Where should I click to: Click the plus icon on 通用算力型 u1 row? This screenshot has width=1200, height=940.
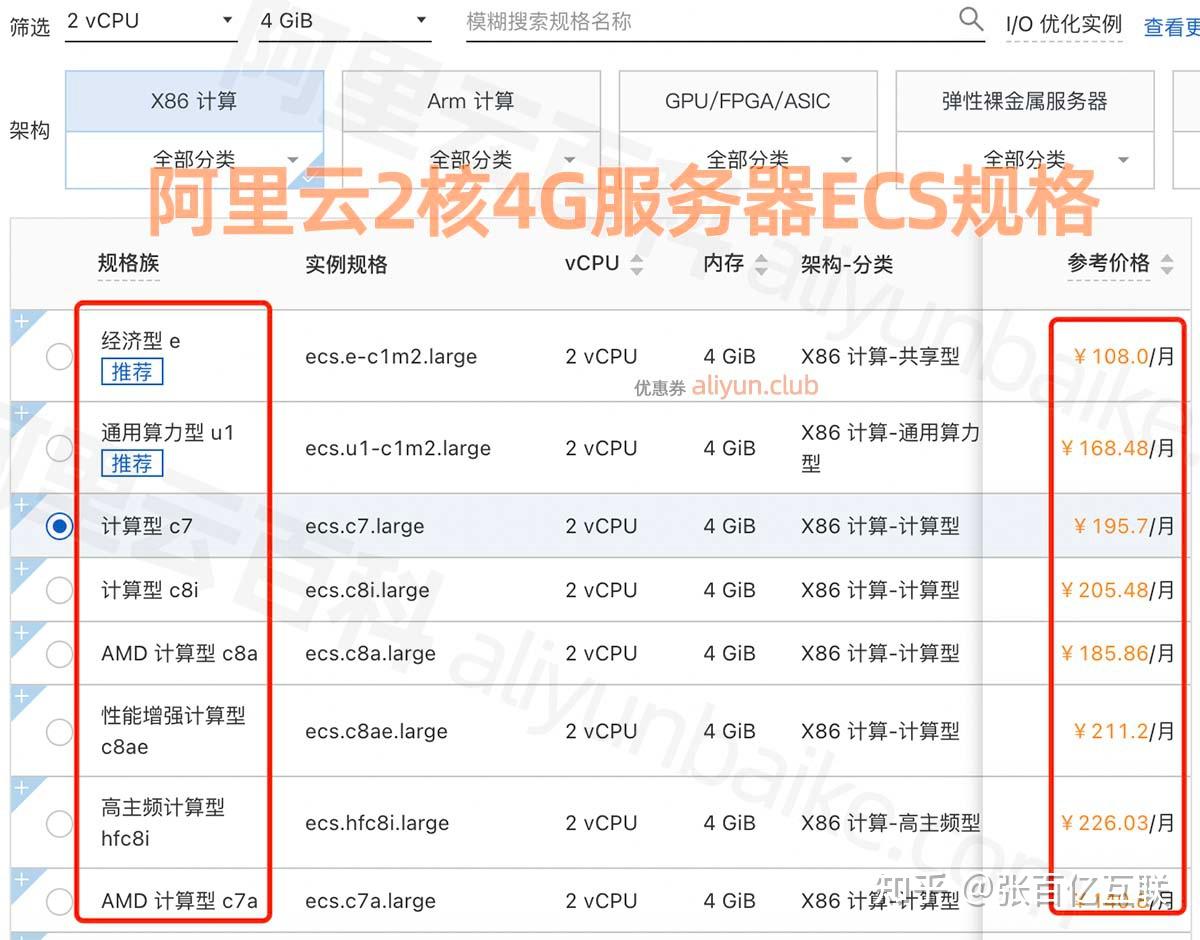pyautogui.click(x=21, y=410)
